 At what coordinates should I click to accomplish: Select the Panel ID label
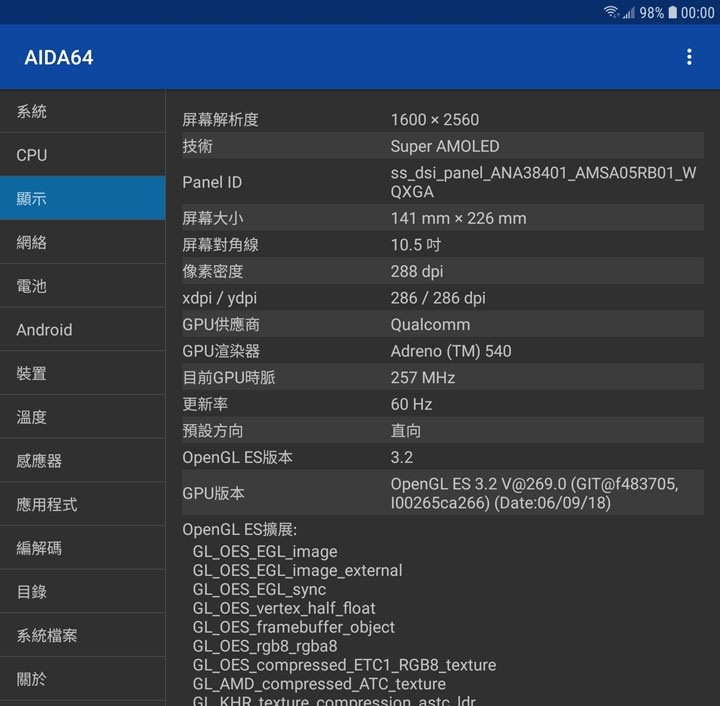(x=212, y=182)
